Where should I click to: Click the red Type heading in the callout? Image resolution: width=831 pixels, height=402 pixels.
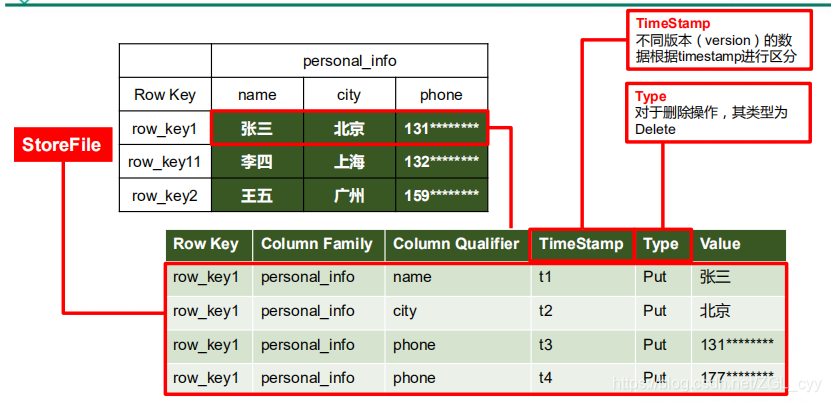(650, 97)
